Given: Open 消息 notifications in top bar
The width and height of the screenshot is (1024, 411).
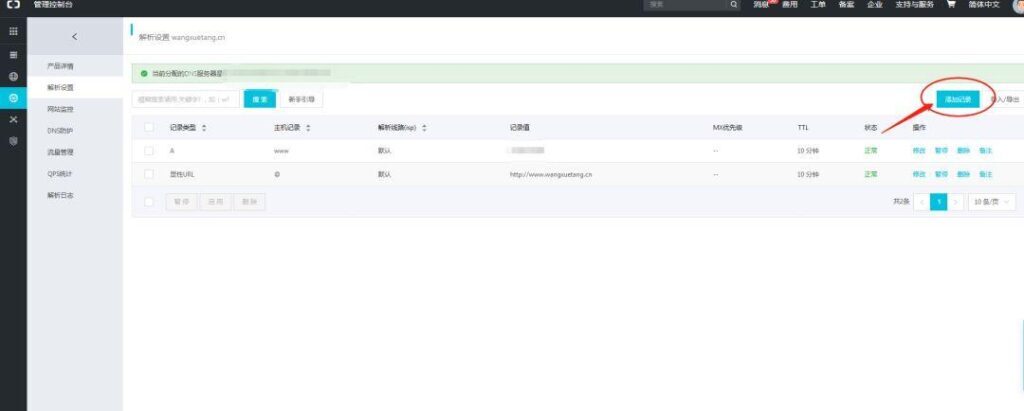Looking at the screenshot, I should coord(761,5).
